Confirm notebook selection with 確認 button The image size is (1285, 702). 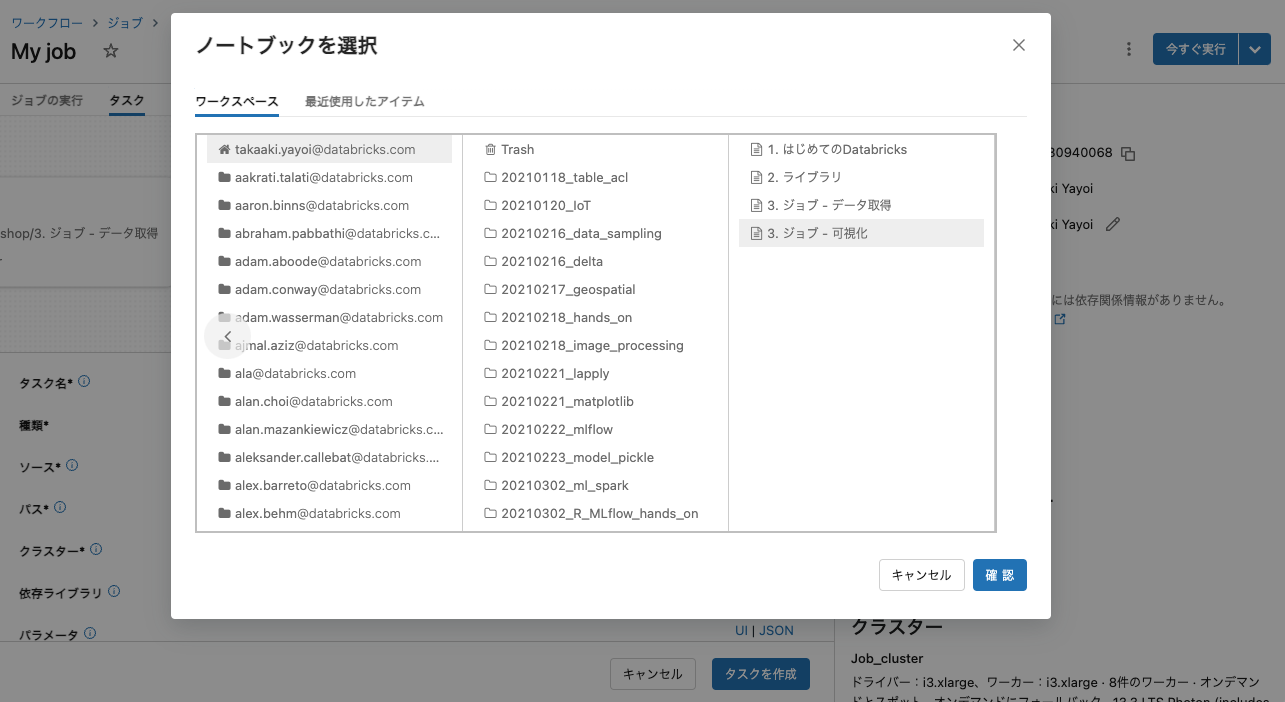(999, 574)
